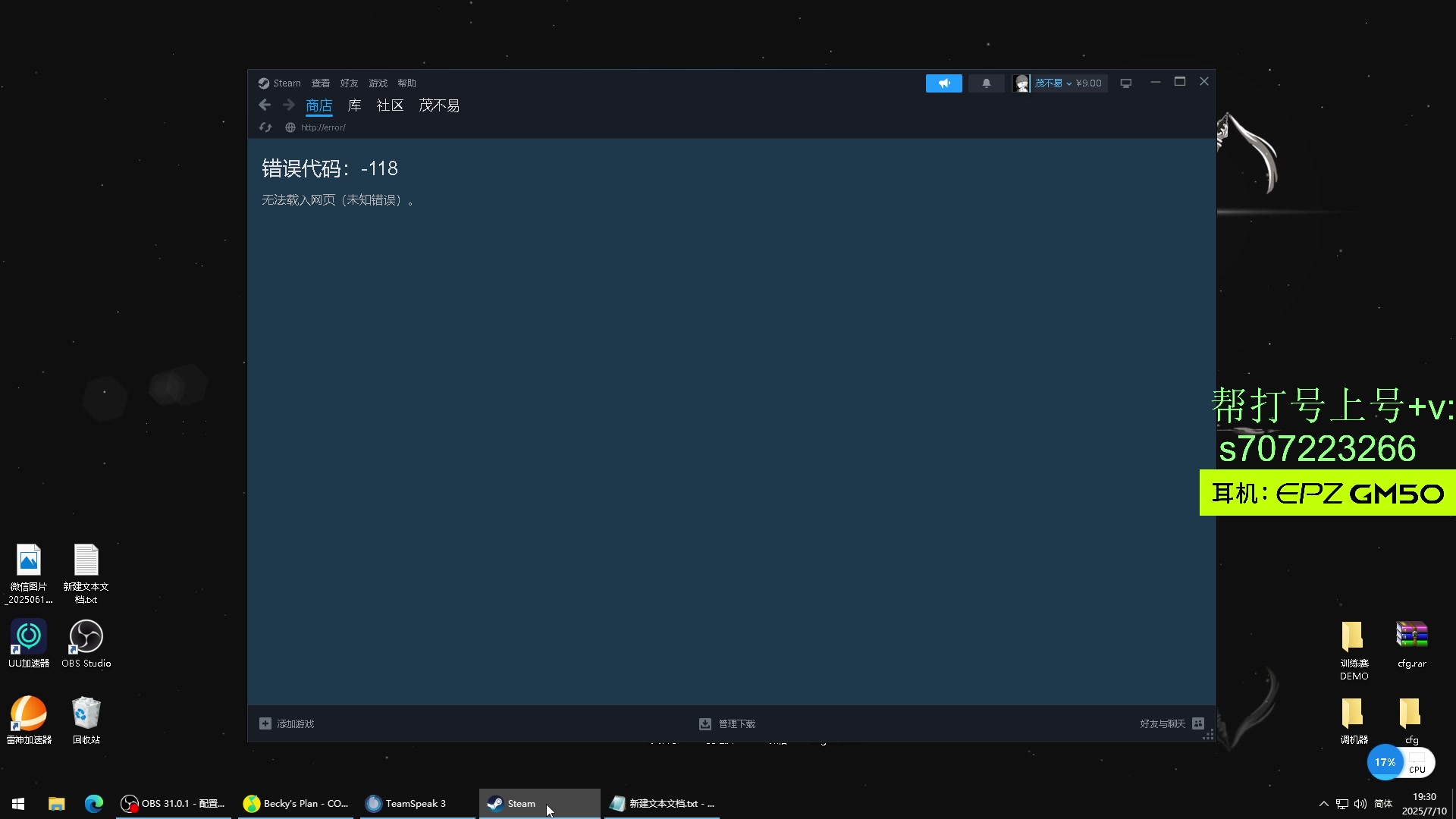Image resolution: width=1456 pixels, height=819 pixels.
Task: Click the 添加游戏 button
Action: (287, 724)
